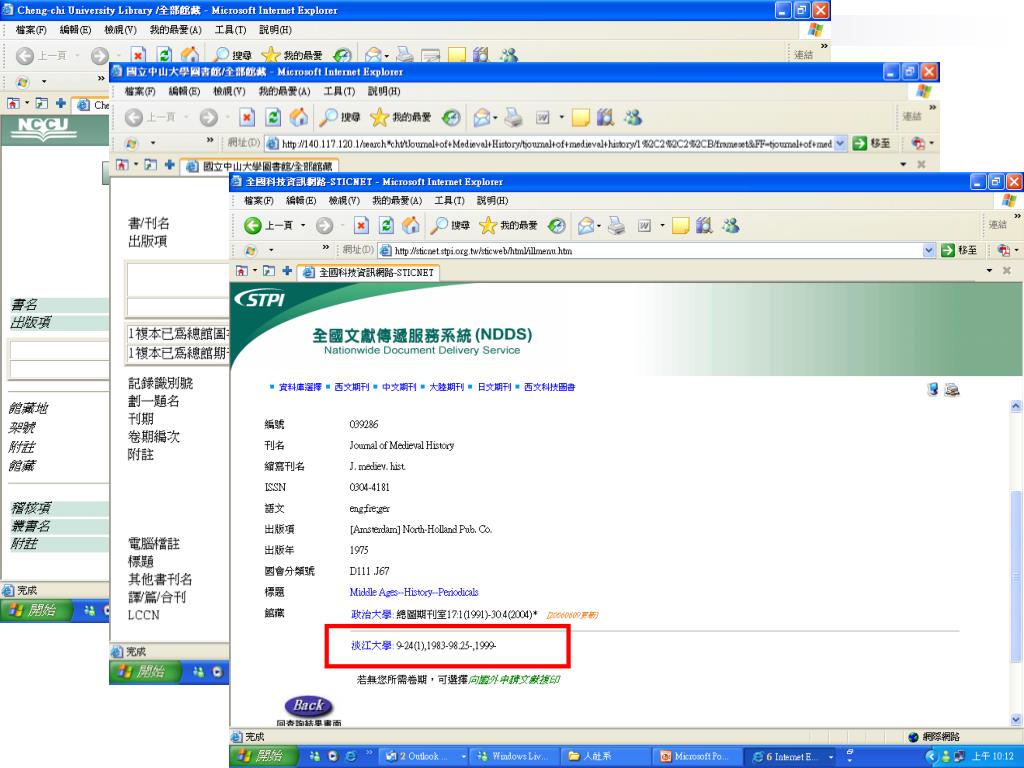1024x768 pixels.
Task: Select the 全國科技資訊網路-STICNET tab
Action: pyautogui.click(x=368, y=272)
